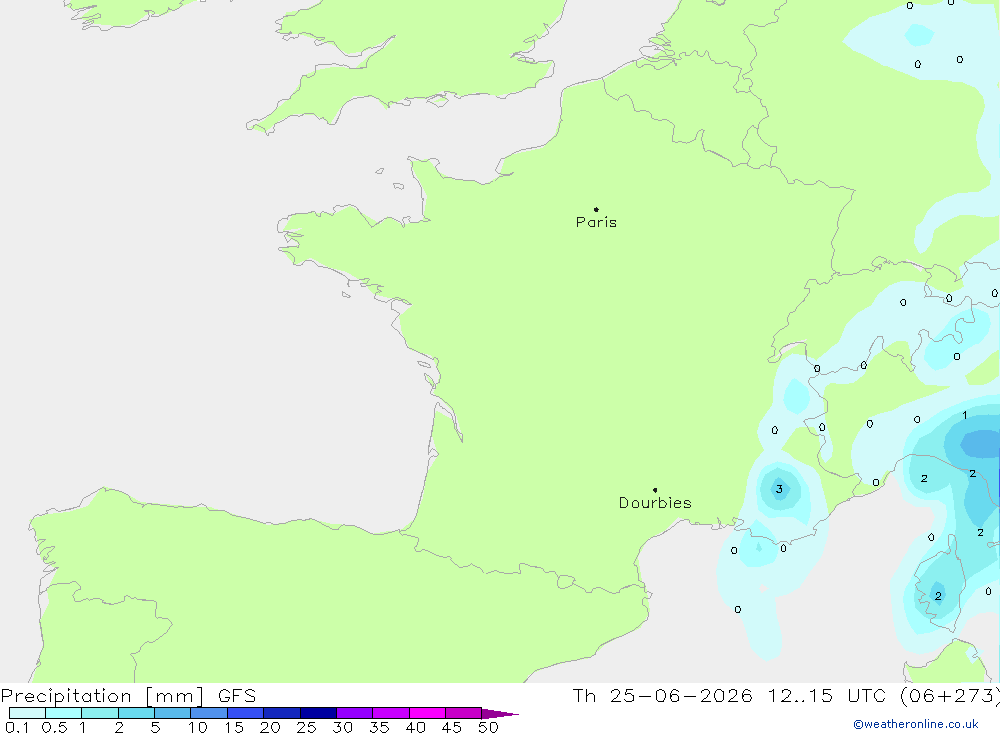Click the lightest cyan 0.1 legend swatch
The width and height of the screenshot is (1000, 733).
27,713
